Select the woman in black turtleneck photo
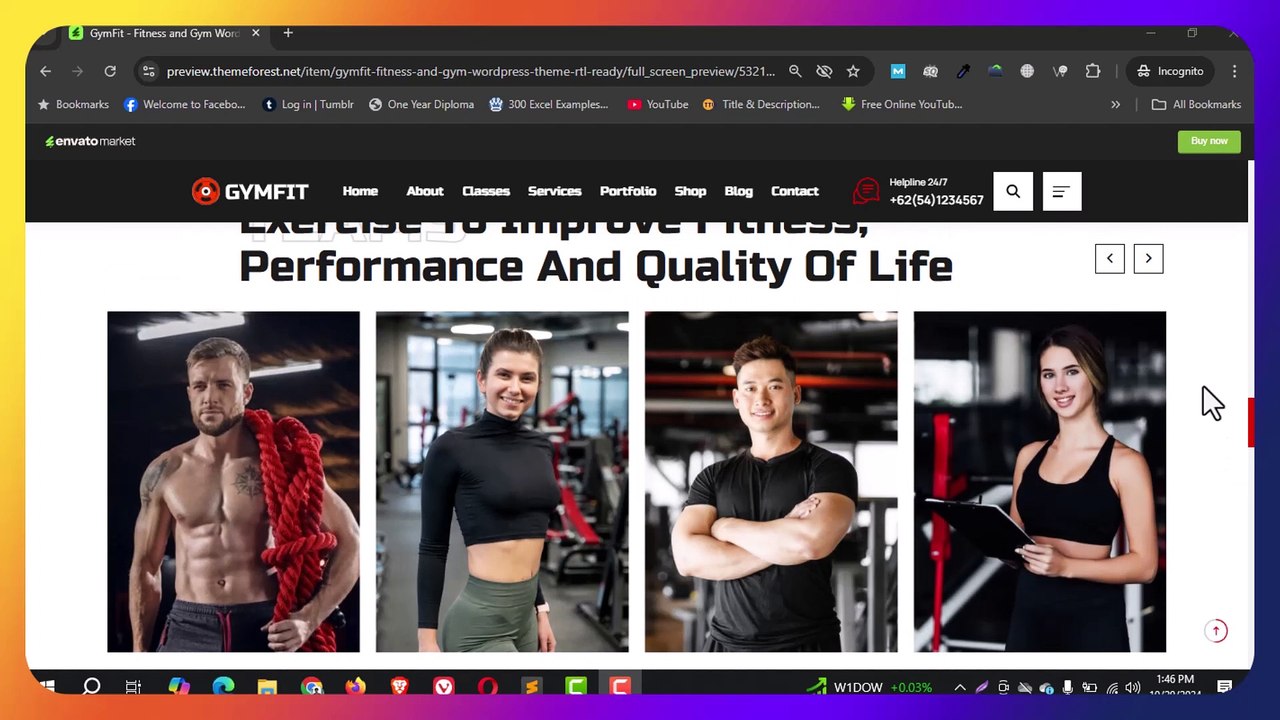This screenshot has width=1280, height=720. click(x=502, y=482)
